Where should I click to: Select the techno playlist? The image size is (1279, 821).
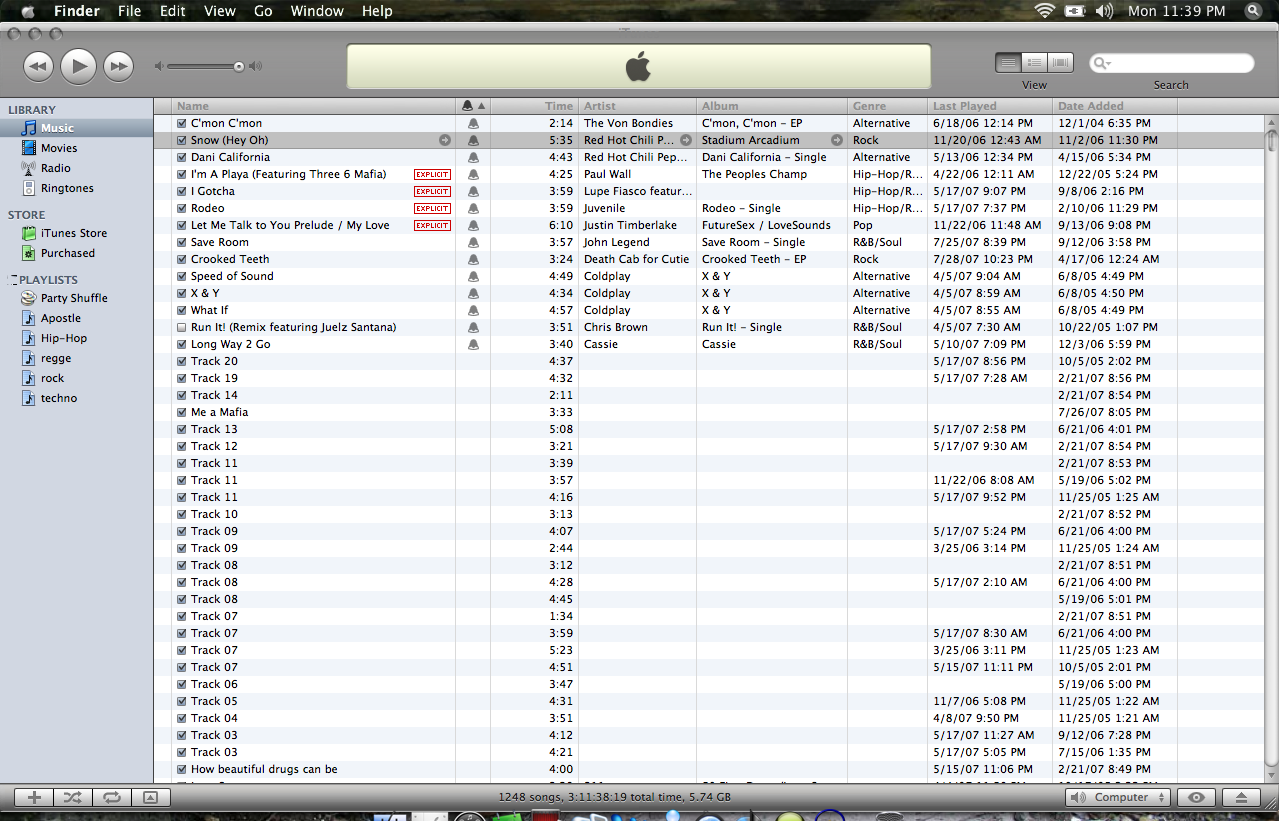[77, 398]
